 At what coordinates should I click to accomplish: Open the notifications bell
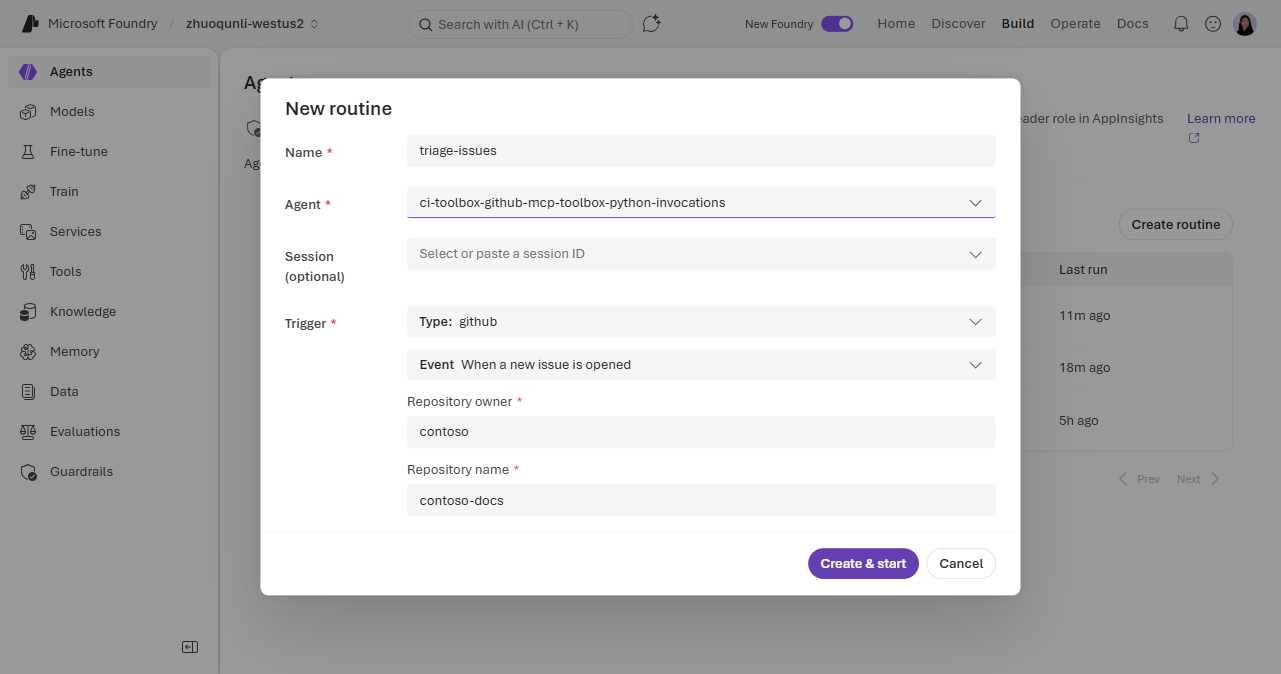[x=1181, y=24]
